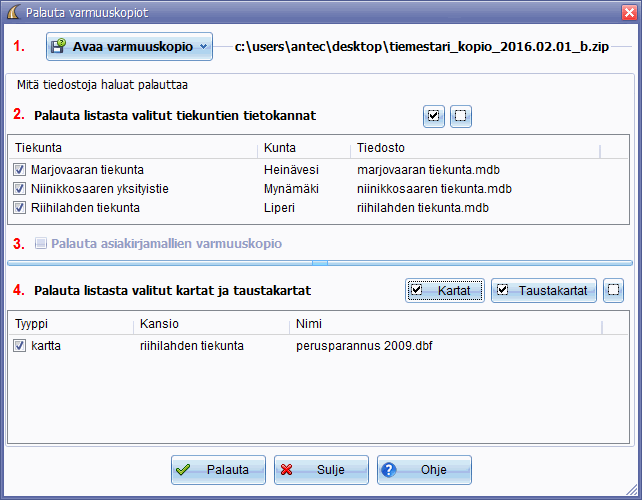Click the Taustakartat selection button
Screen dimensions: 642x500
point(544,290)
